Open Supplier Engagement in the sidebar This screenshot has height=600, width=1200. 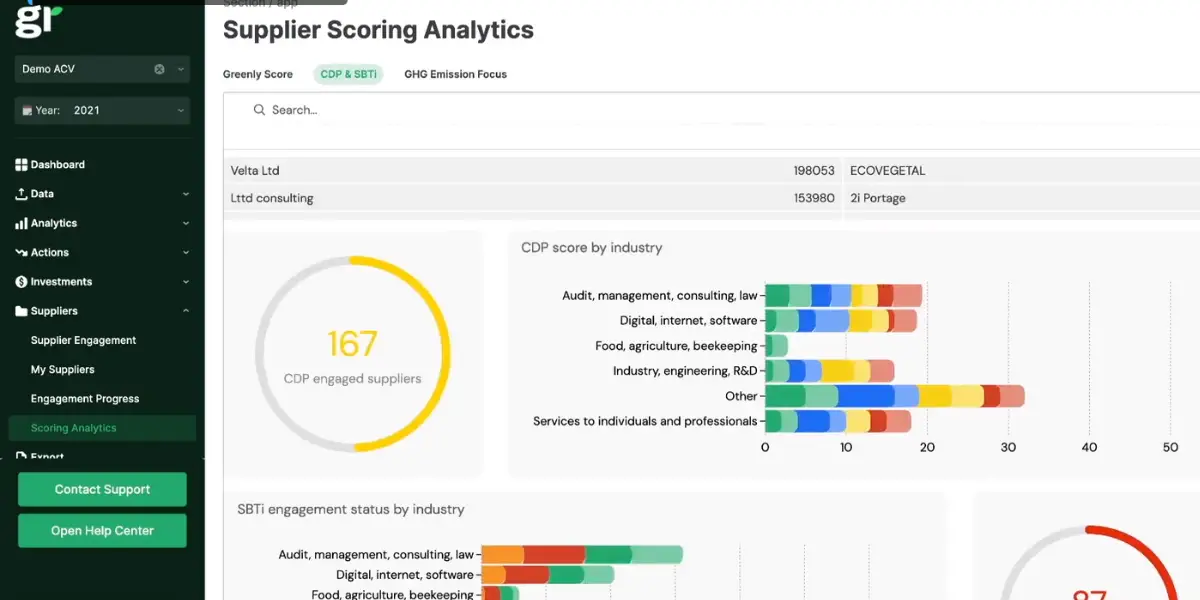(x=83, y=340)
